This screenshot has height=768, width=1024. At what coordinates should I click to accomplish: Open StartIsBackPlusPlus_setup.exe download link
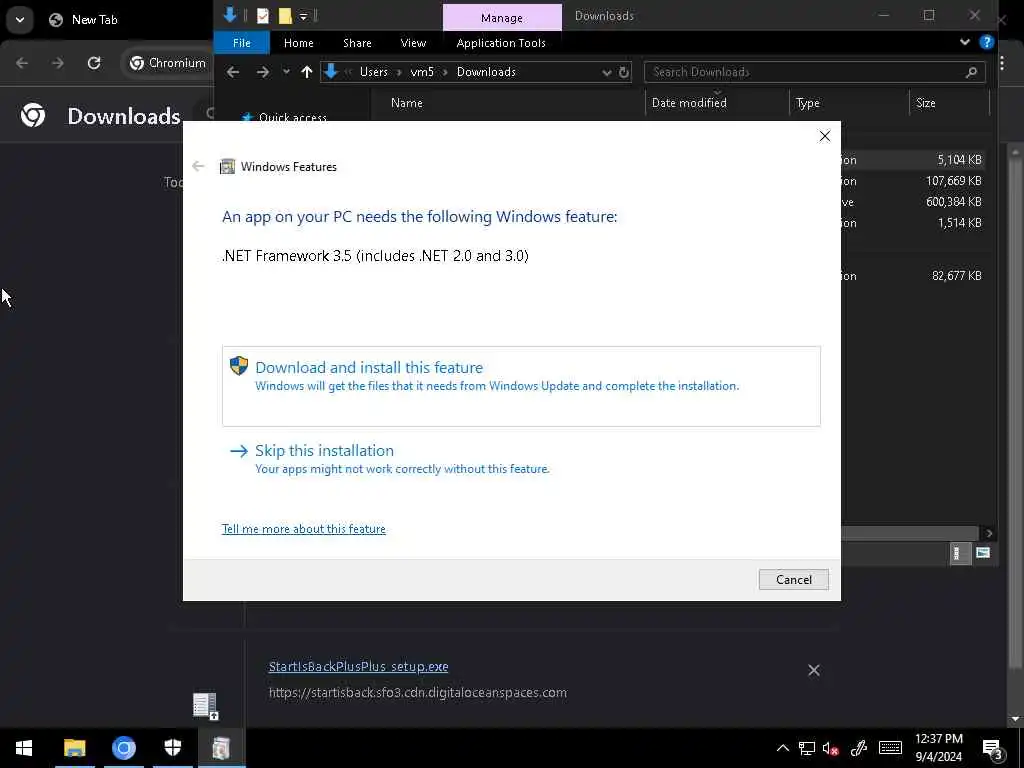pyautogui.click(x=359, y=667)
